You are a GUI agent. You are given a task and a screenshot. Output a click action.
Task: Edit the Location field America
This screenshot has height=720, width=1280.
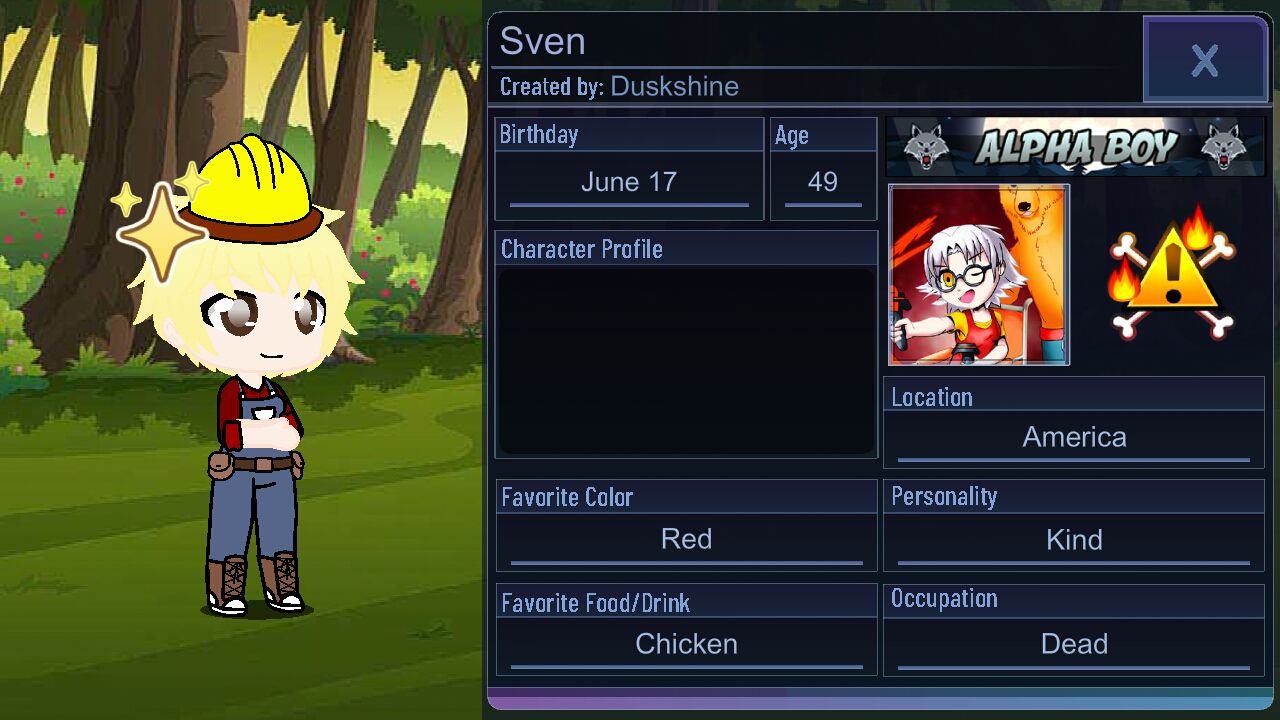click(1074, 438)
